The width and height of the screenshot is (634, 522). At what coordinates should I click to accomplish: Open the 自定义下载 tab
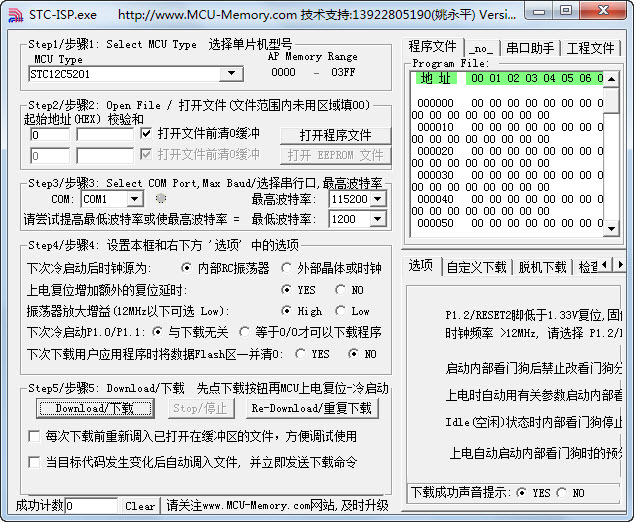pyautogui.click(x=476, y=267)
